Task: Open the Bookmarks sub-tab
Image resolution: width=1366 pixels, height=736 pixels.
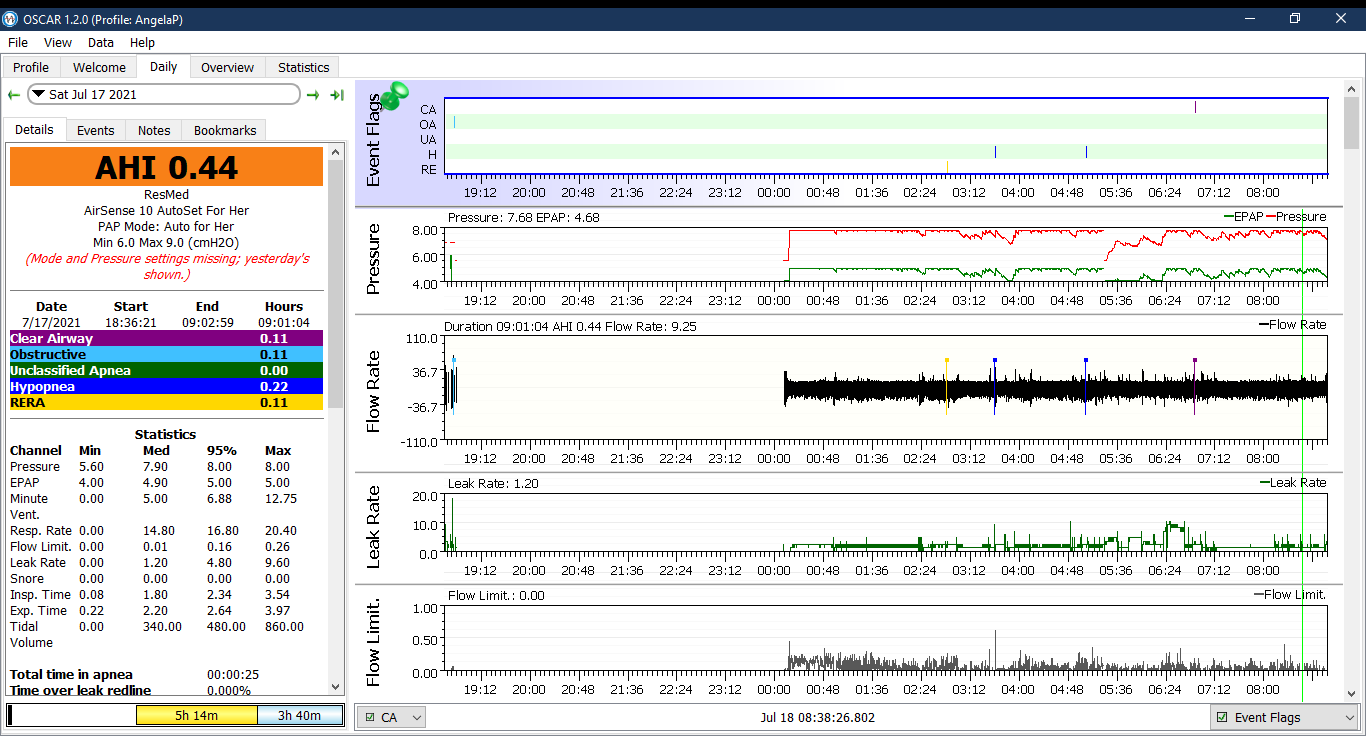Action: pyautogui.click(x=225, y=130)
